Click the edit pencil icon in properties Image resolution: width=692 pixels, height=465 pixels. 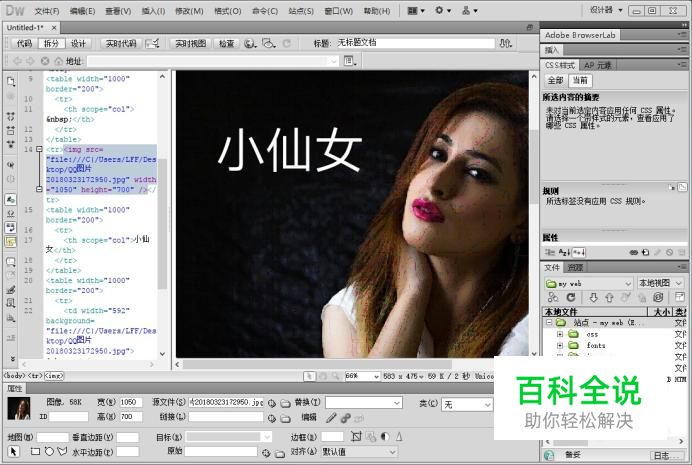coord(331,417)
